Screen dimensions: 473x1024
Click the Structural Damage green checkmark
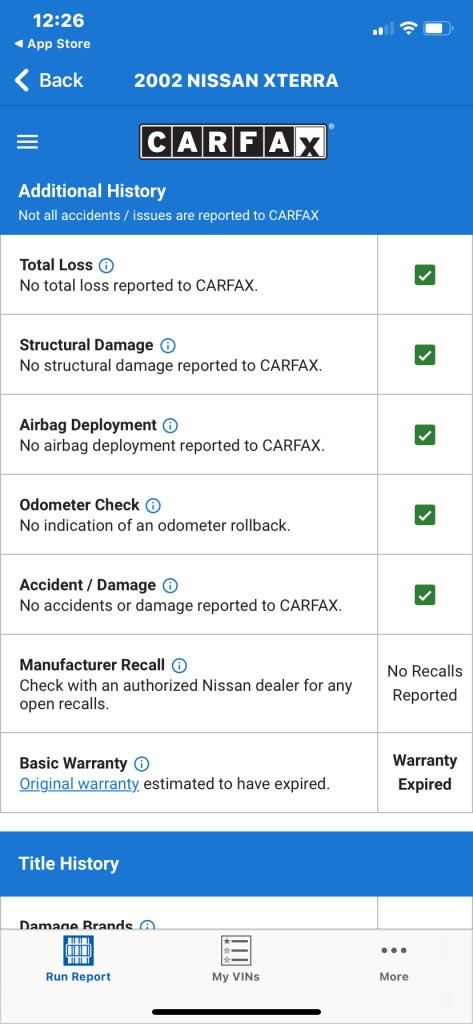click(425, 355)
